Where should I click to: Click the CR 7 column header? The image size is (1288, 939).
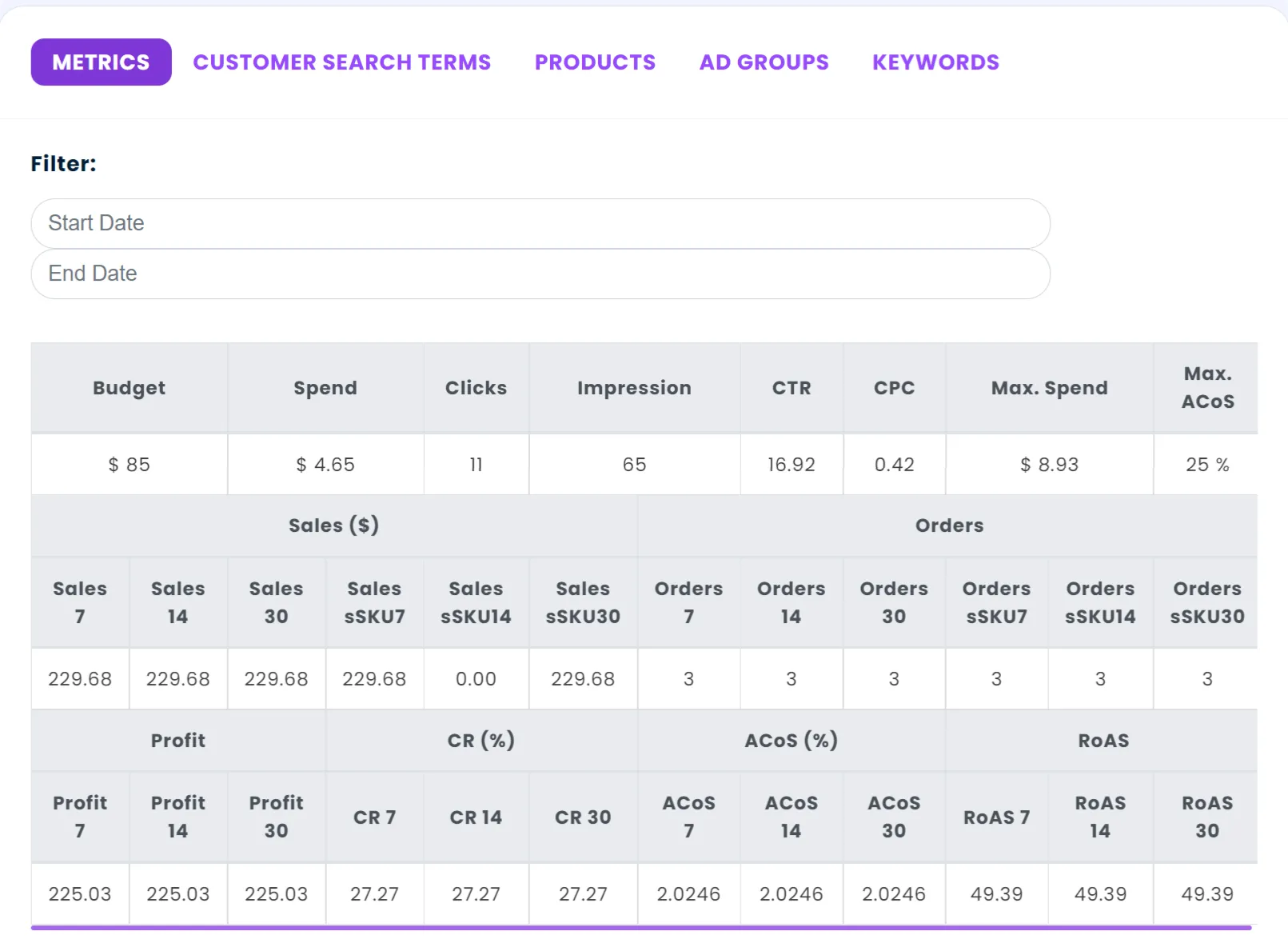374,817
